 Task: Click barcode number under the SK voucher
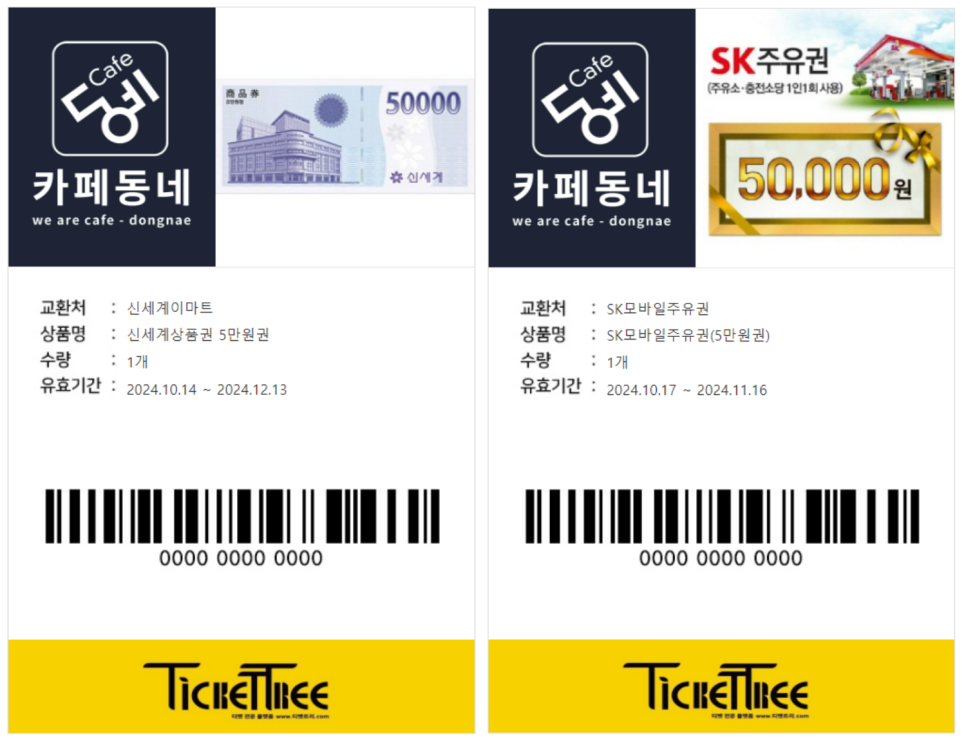(721, 559)
